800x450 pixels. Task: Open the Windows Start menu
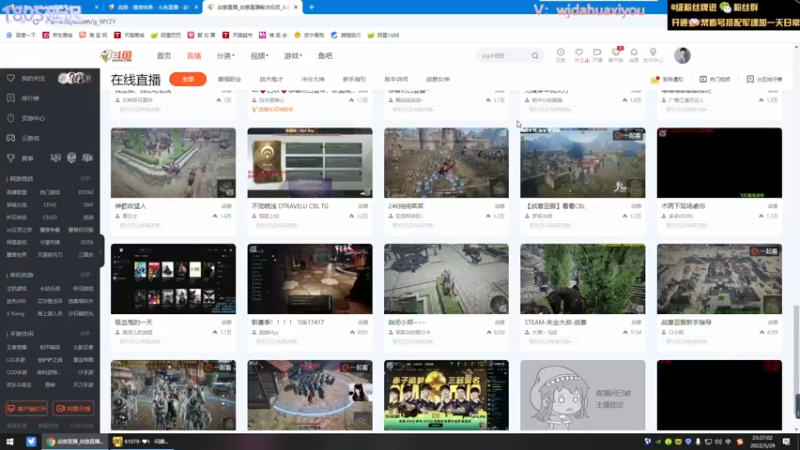10,441
